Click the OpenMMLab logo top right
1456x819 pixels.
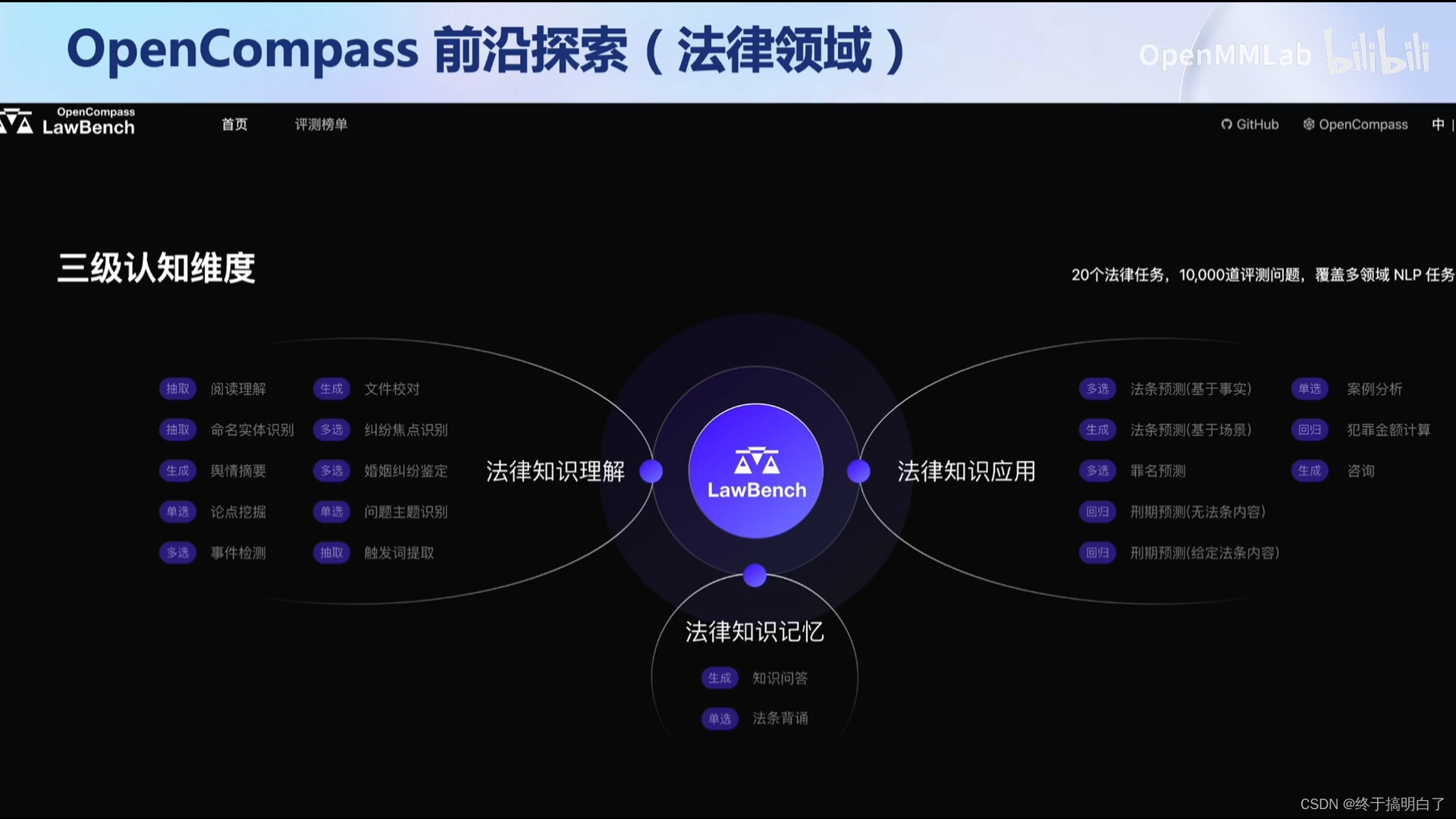click(1225, 55)
